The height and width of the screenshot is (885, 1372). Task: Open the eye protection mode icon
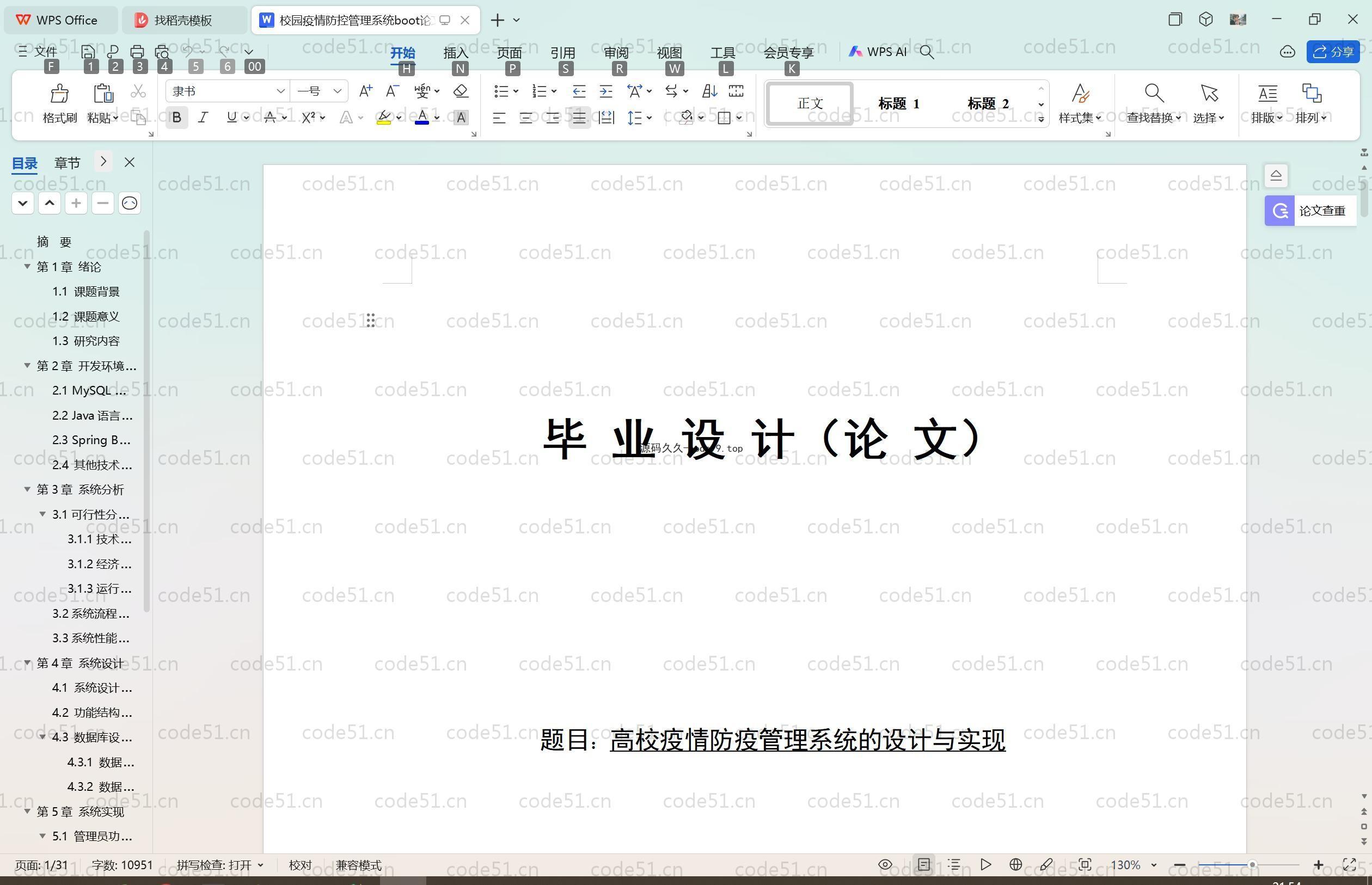point(885,864)
